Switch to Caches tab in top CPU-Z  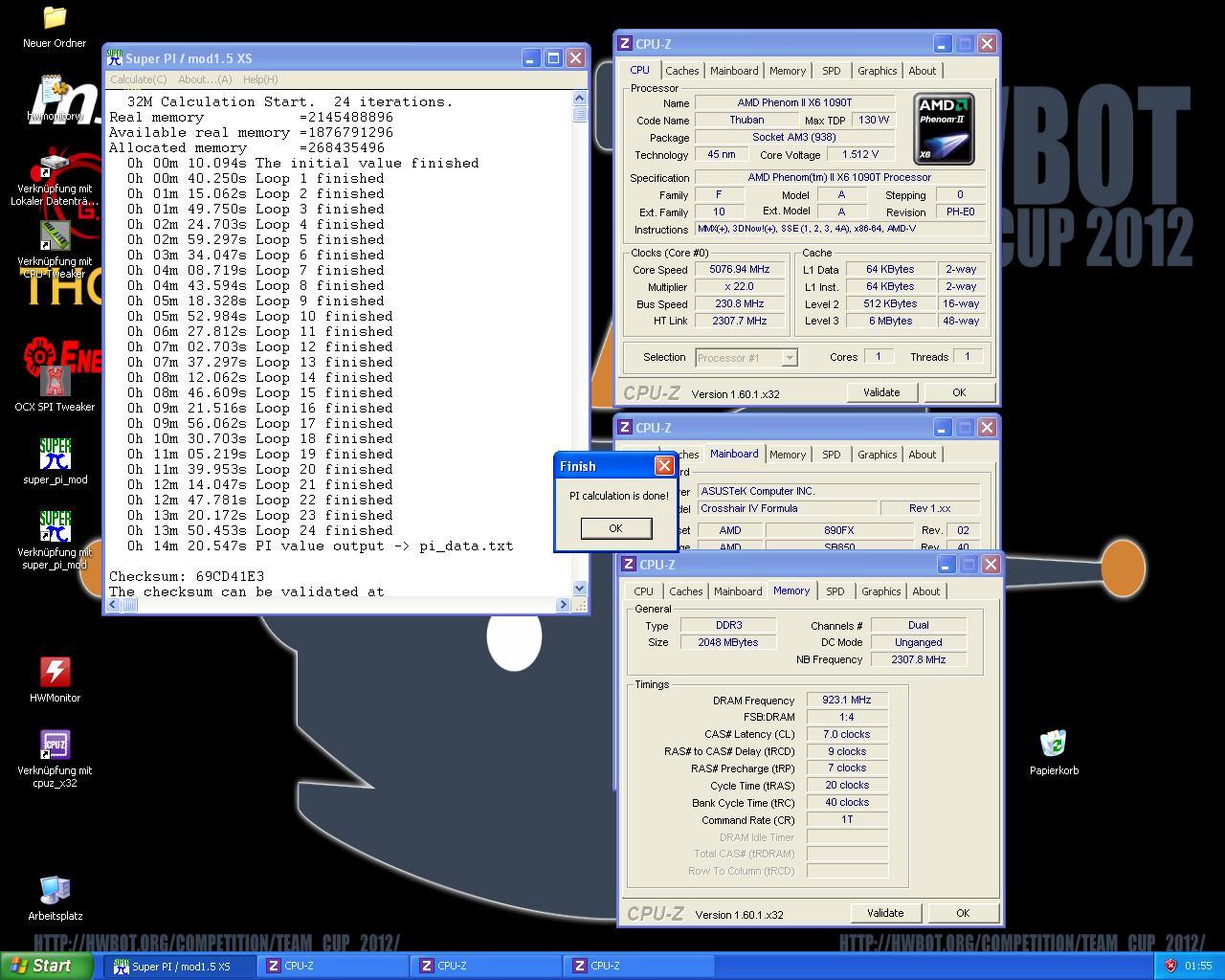(682, 71)
